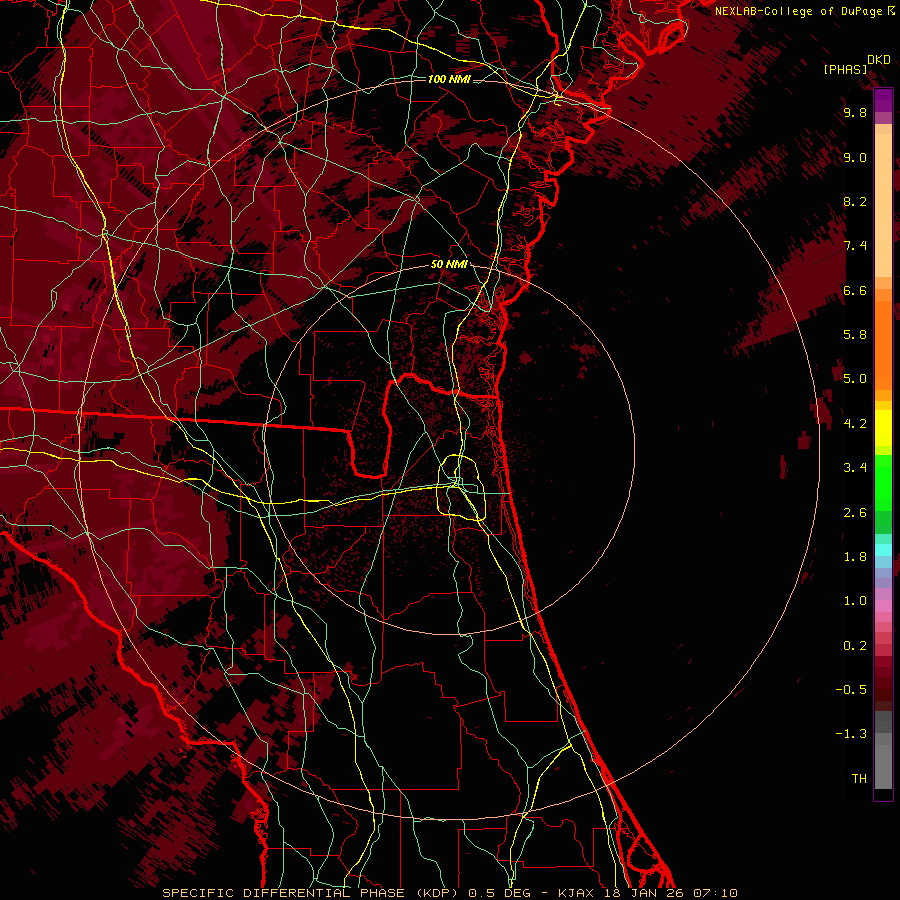Pick the peach band beside 8.2
This screenshot has height=900, width=900.
[883, 205]
